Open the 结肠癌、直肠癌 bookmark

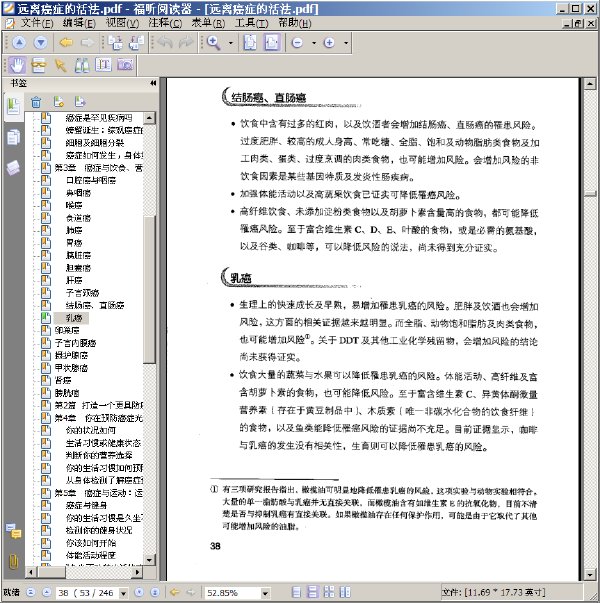tap(95, 305)
